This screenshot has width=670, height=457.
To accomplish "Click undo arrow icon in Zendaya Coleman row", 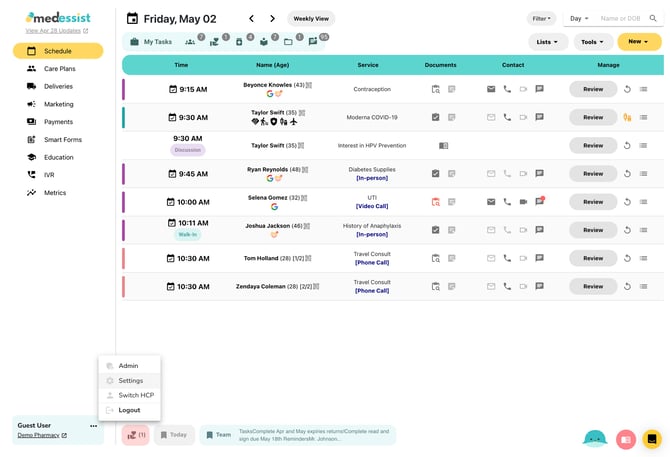I will [627, 286].
